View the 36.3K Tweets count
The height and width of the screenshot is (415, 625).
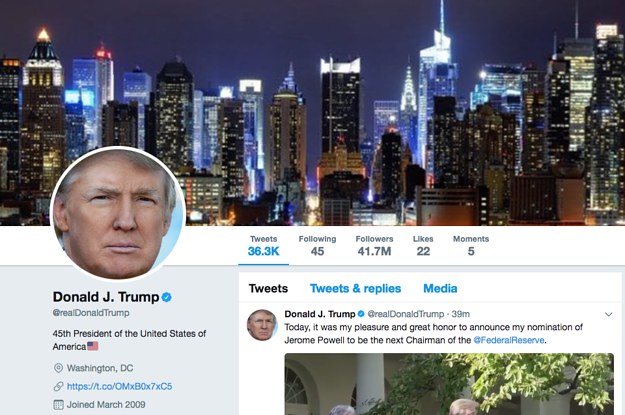click(263, 246)
